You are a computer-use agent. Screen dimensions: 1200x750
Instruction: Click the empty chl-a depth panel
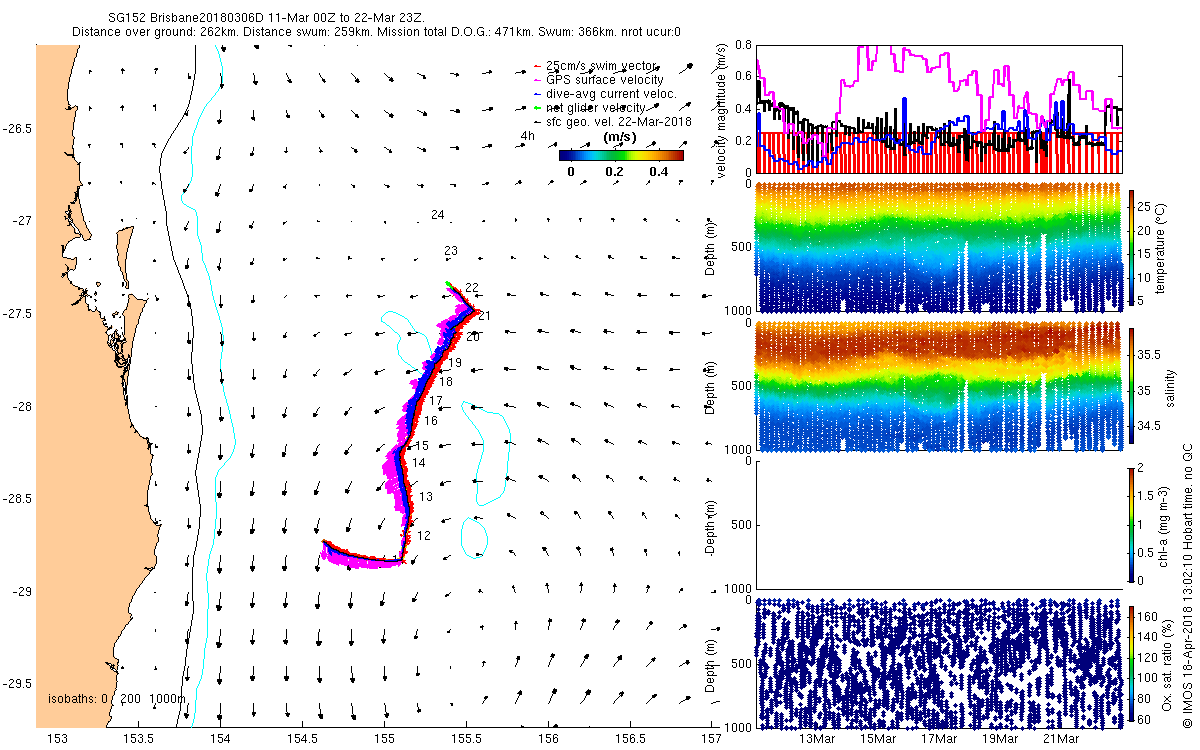(940, 524)
